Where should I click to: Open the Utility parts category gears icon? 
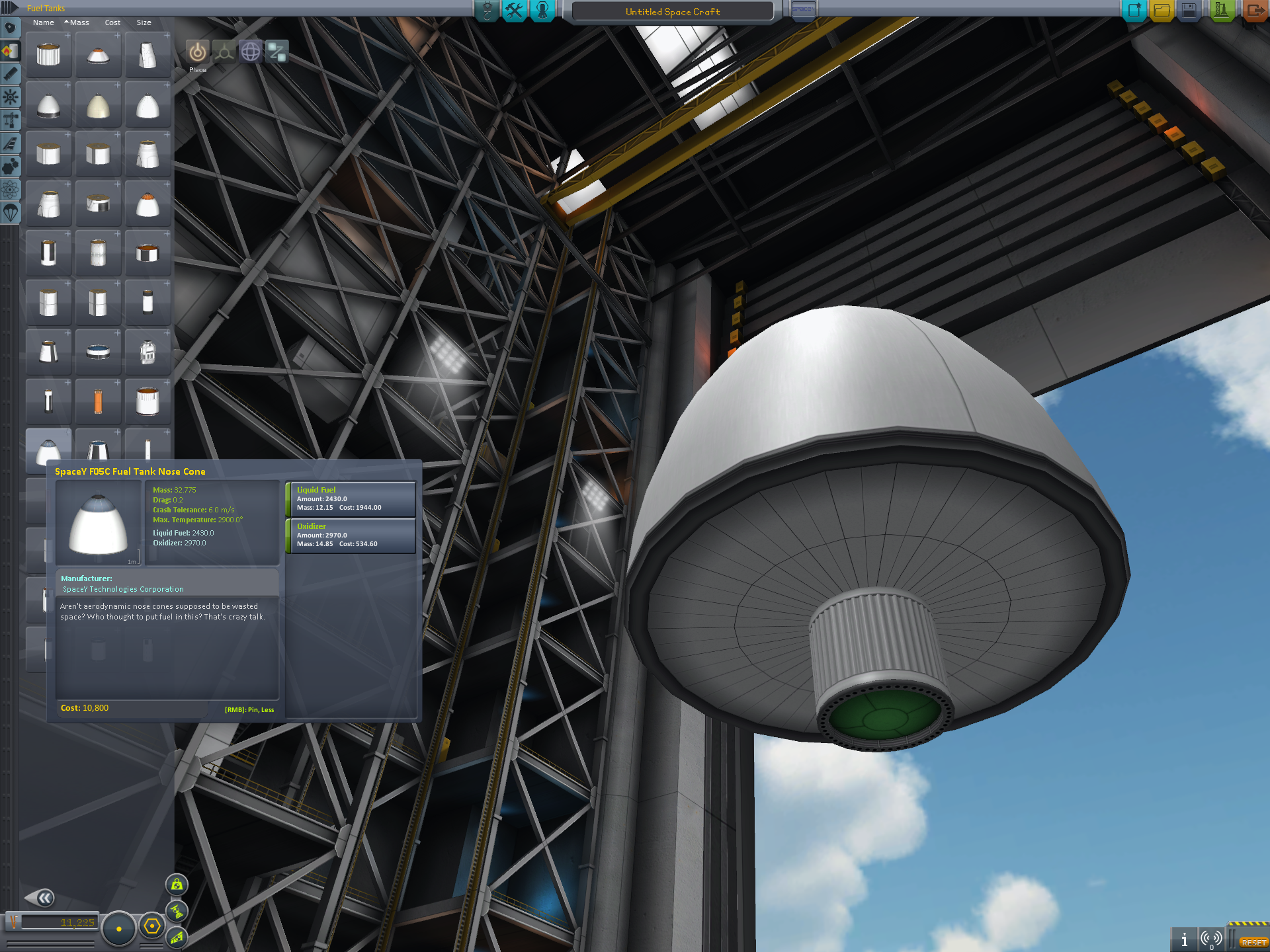[10, 167]
